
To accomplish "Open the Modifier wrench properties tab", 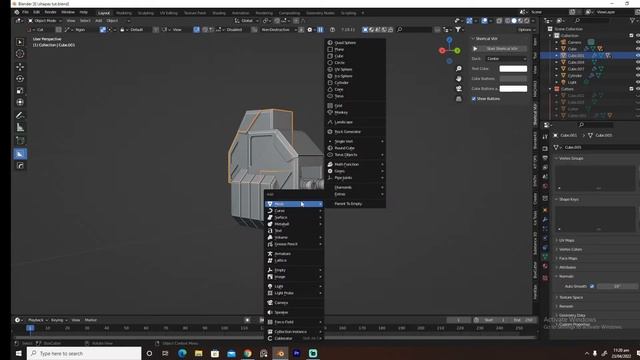I will pyautogui.click(x=545, y=220).
